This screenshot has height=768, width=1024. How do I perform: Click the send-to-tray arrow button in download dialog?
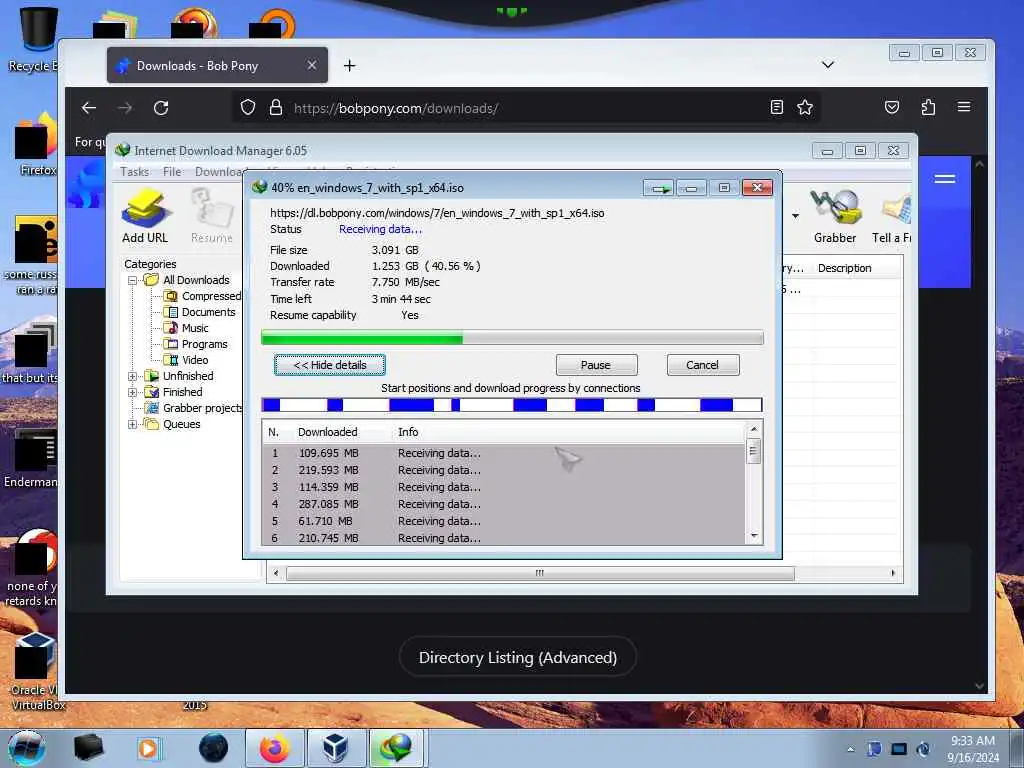[x=658, y=188]
